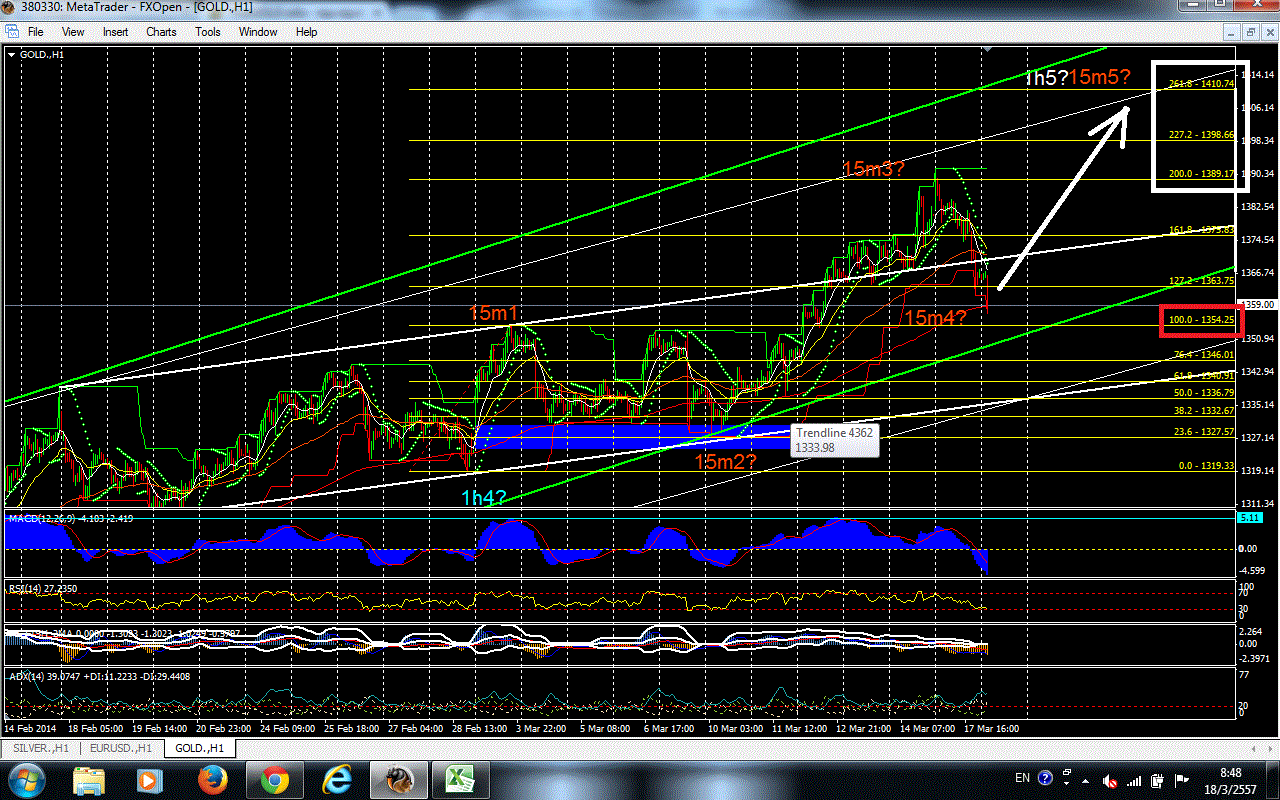Click the EN language indicator

[1022, 778]
